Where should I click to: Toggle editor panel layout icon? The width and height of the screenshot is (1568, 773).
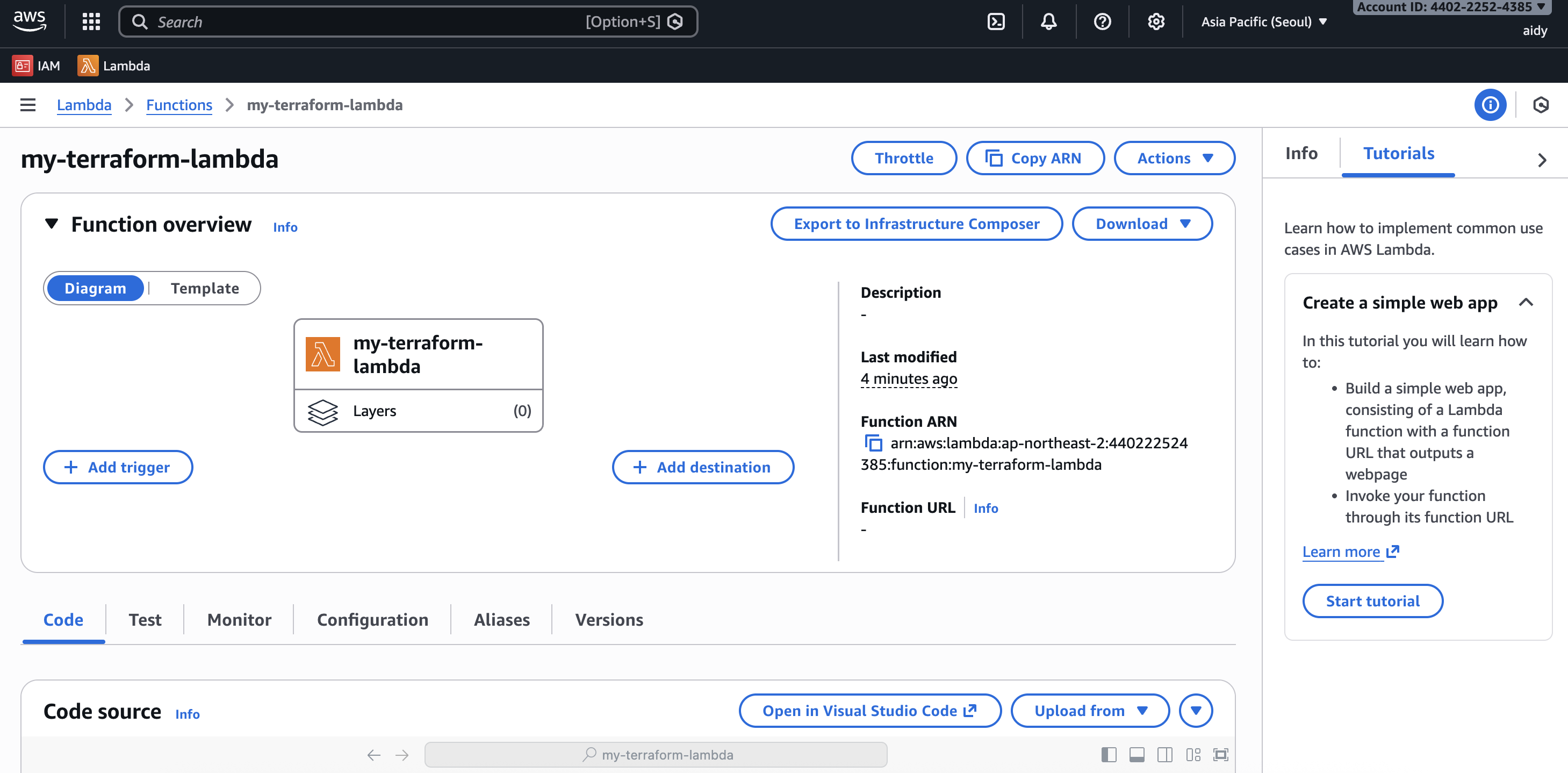coord(1136,755)
